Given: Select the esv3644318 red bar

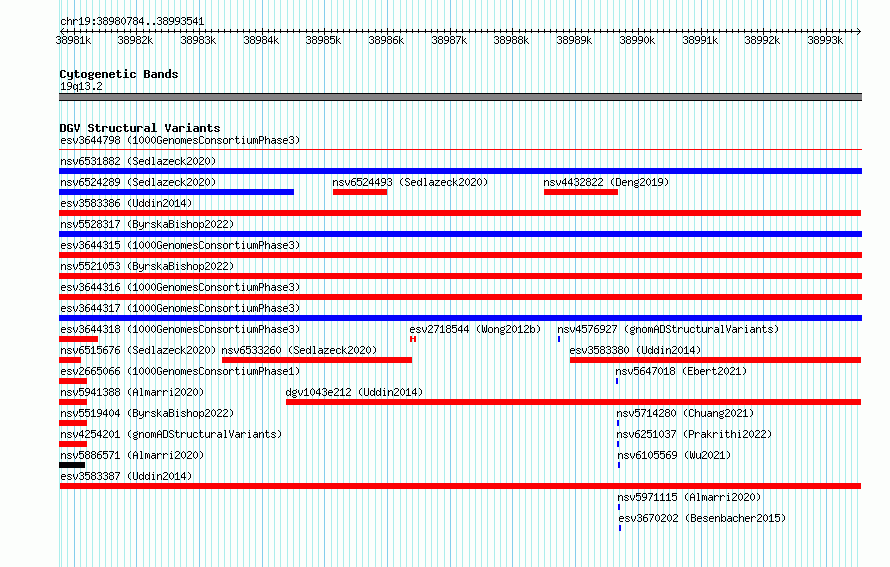Looking at the screenshot, I should point(78,339).
